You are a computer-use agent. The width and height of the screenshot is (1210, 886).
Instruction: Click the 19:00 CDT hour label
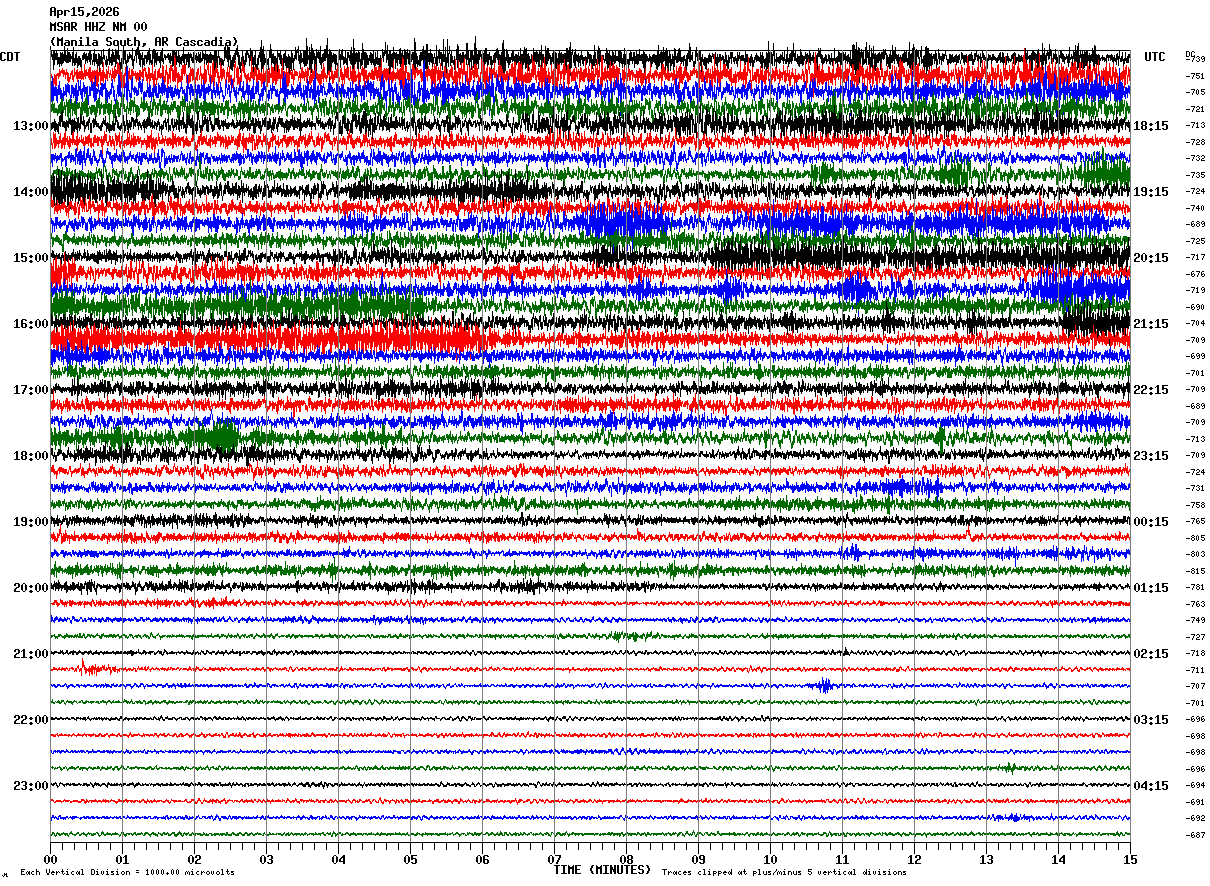point(31,522)
